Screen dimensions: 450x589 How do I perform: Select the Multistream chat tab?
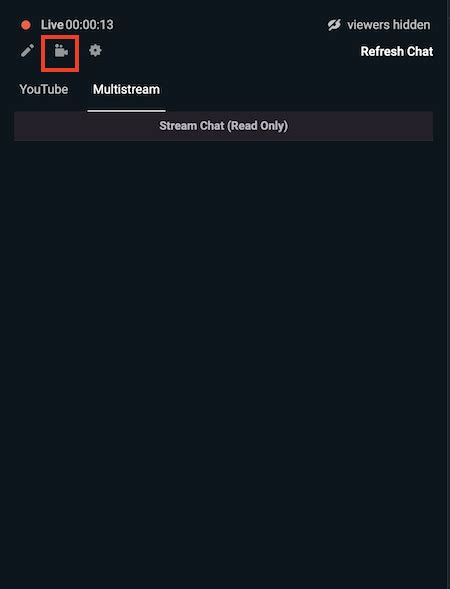(126, 89)
